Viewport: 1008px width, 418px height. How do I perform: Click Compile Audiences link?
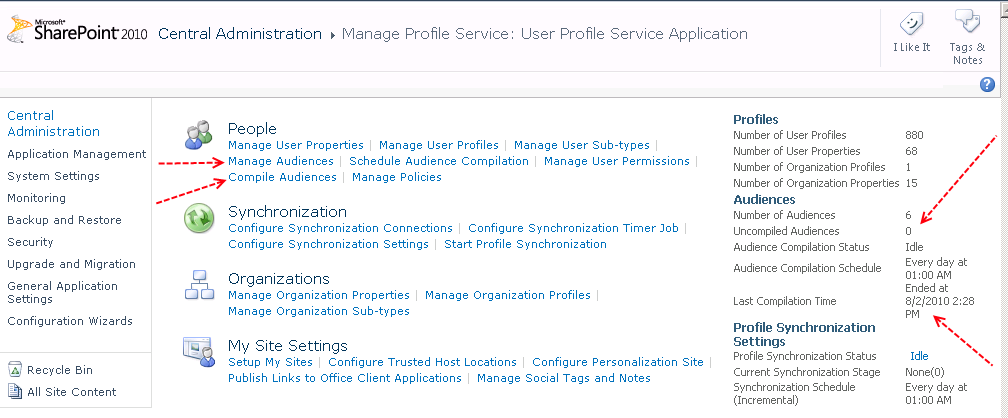(282, 177)
